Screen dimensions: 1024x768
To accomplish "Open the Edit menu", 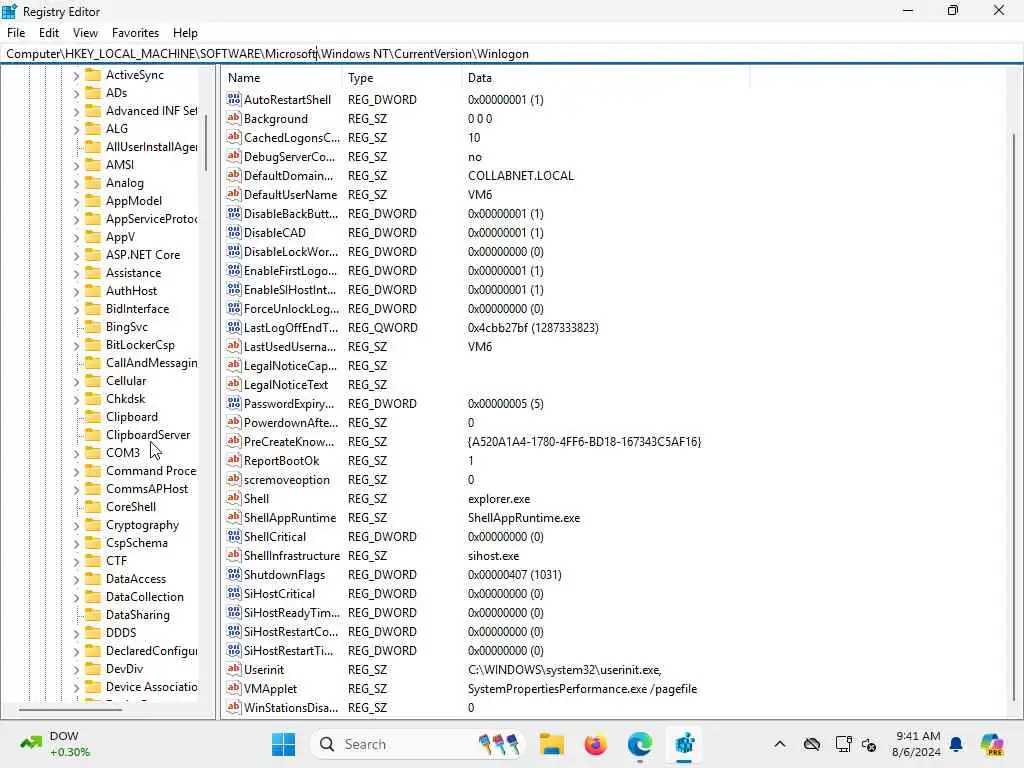I will click(x=48, y=33).
